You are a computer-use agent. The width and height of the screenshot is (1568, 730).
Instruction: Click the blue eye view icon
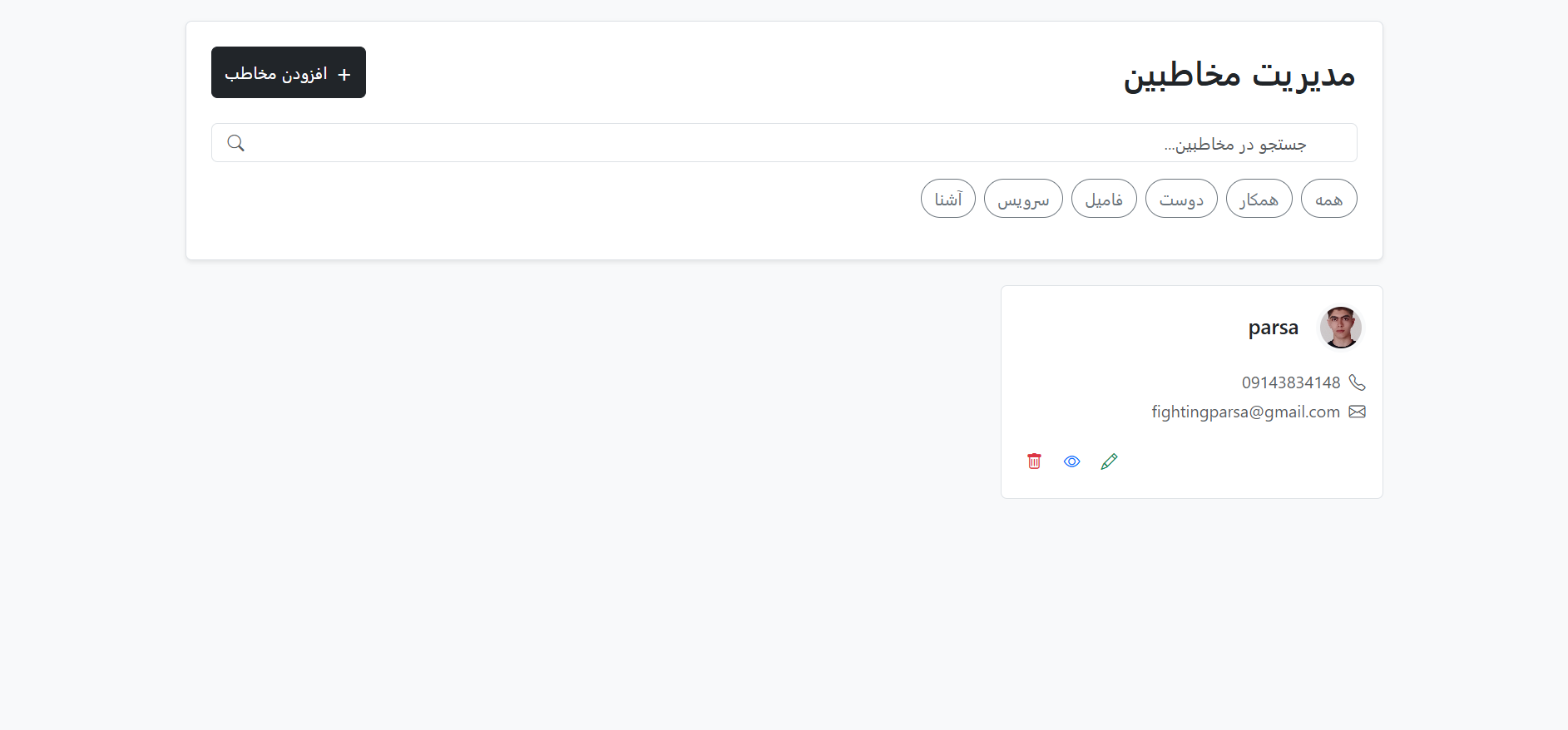[x=1071, y=461]
